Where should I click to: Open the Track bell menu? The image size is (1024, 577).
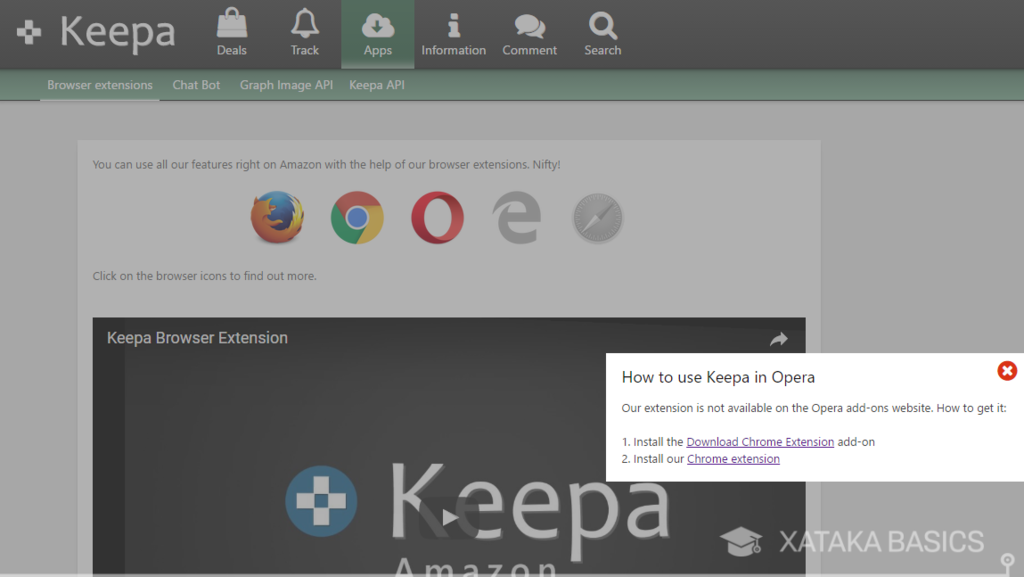pos(305,33)
